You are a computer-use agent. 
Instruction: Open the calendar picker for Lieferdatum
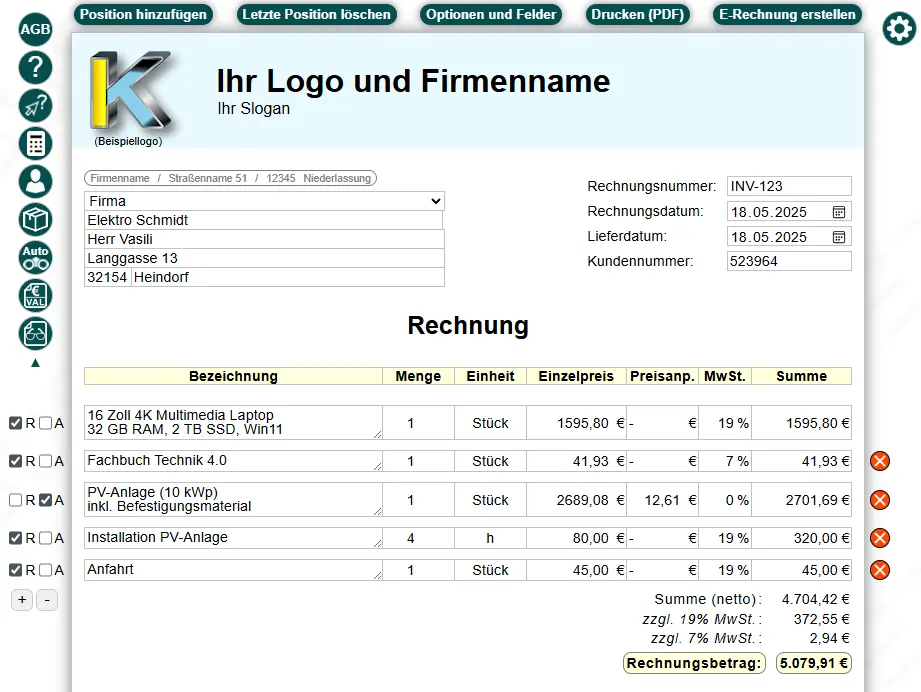tap(838, 236)
